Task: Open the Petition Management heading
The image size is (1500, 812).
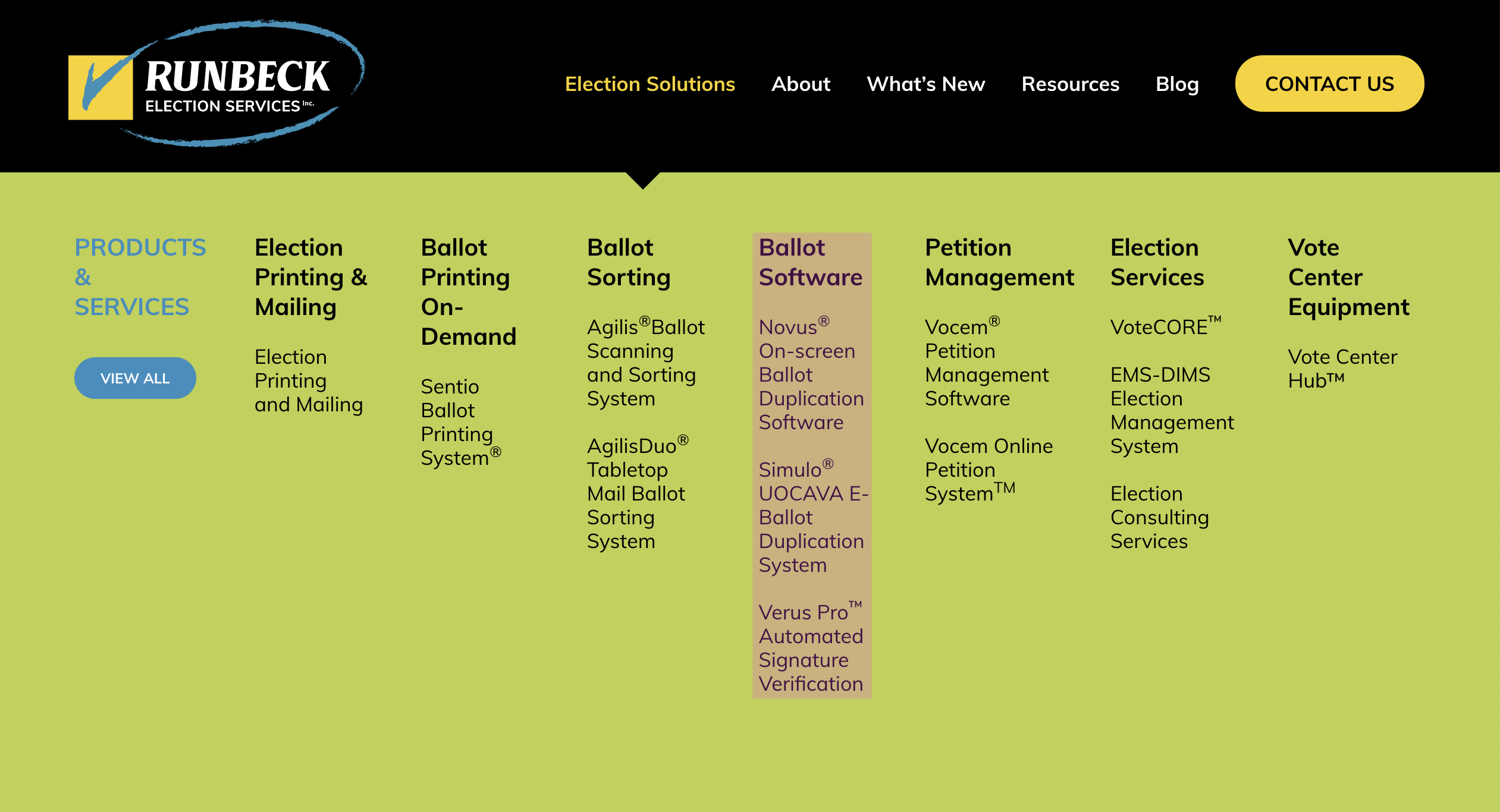Action: pos(1000,262)
